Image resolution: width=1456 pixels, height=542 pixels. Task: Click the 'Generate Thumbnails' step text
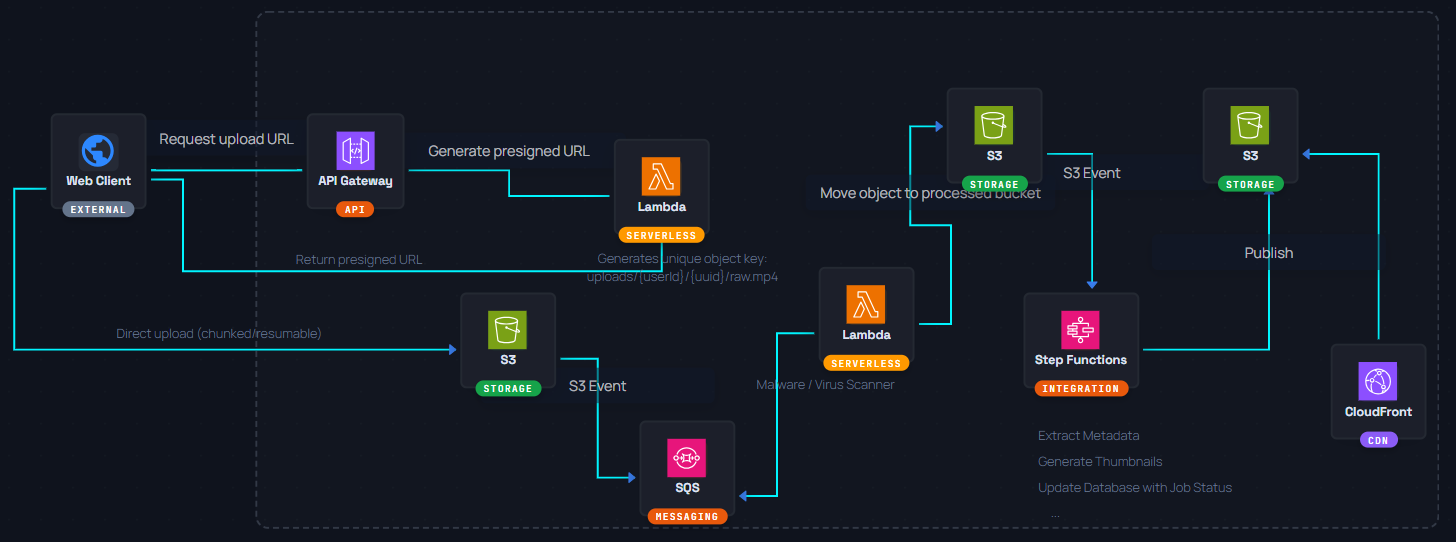coord(1100,462)
